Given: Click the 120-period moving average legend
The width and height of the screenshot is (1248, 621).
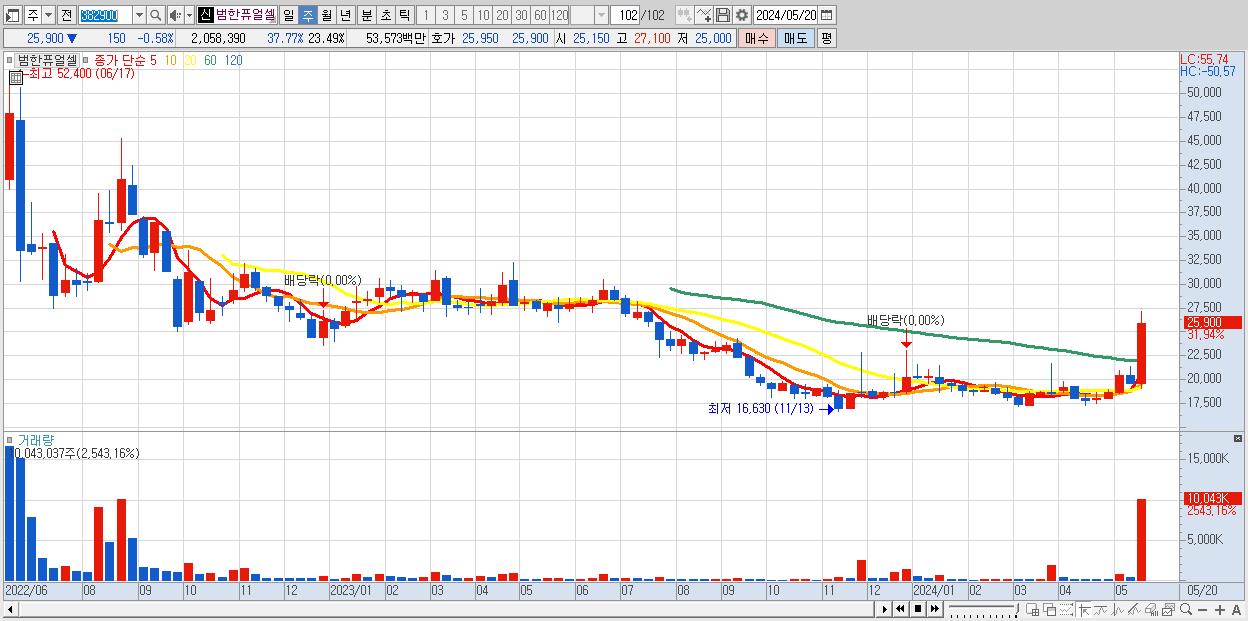Looking at the screenshot, I should (233, 60).
